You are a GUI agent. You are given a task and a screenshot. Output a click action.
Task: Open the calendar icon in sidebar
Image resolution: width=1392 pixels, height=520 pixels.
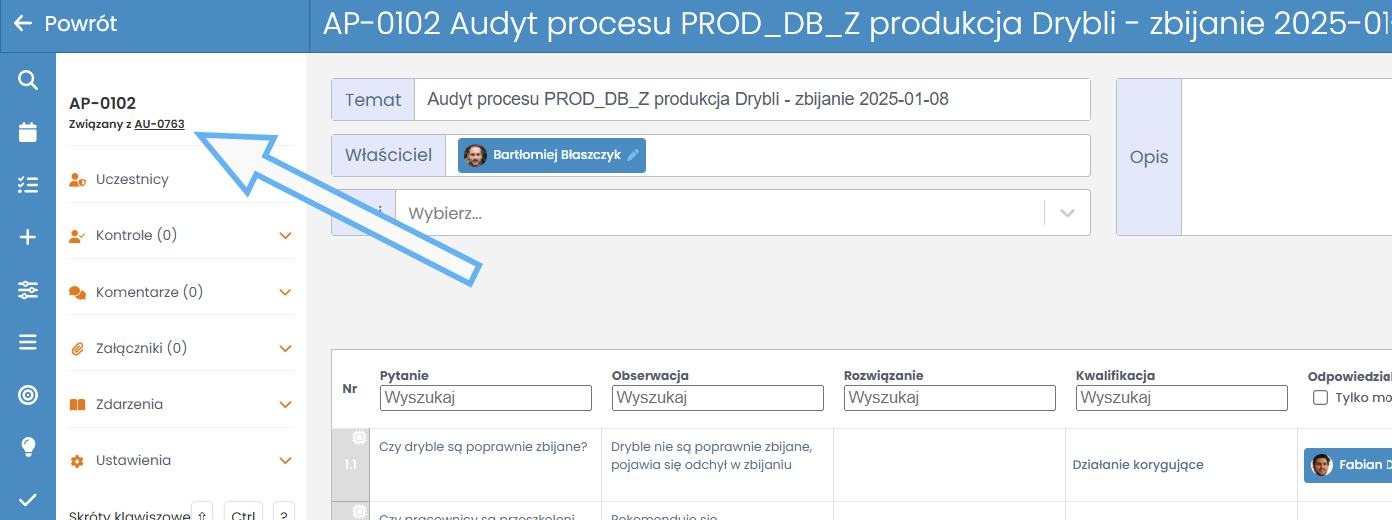pos(28,132)
